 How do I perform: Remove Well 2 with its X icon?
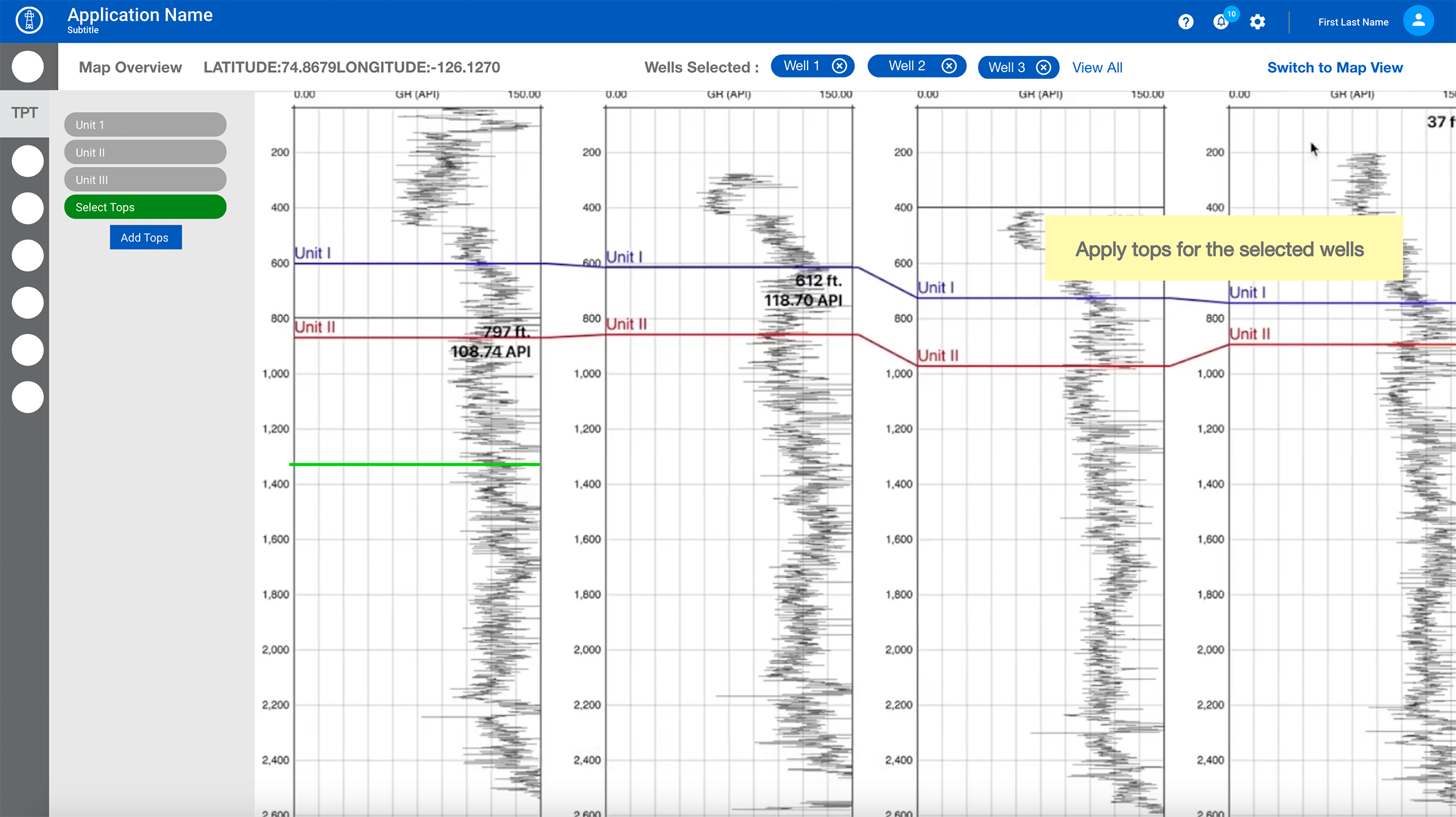point(949,66)
